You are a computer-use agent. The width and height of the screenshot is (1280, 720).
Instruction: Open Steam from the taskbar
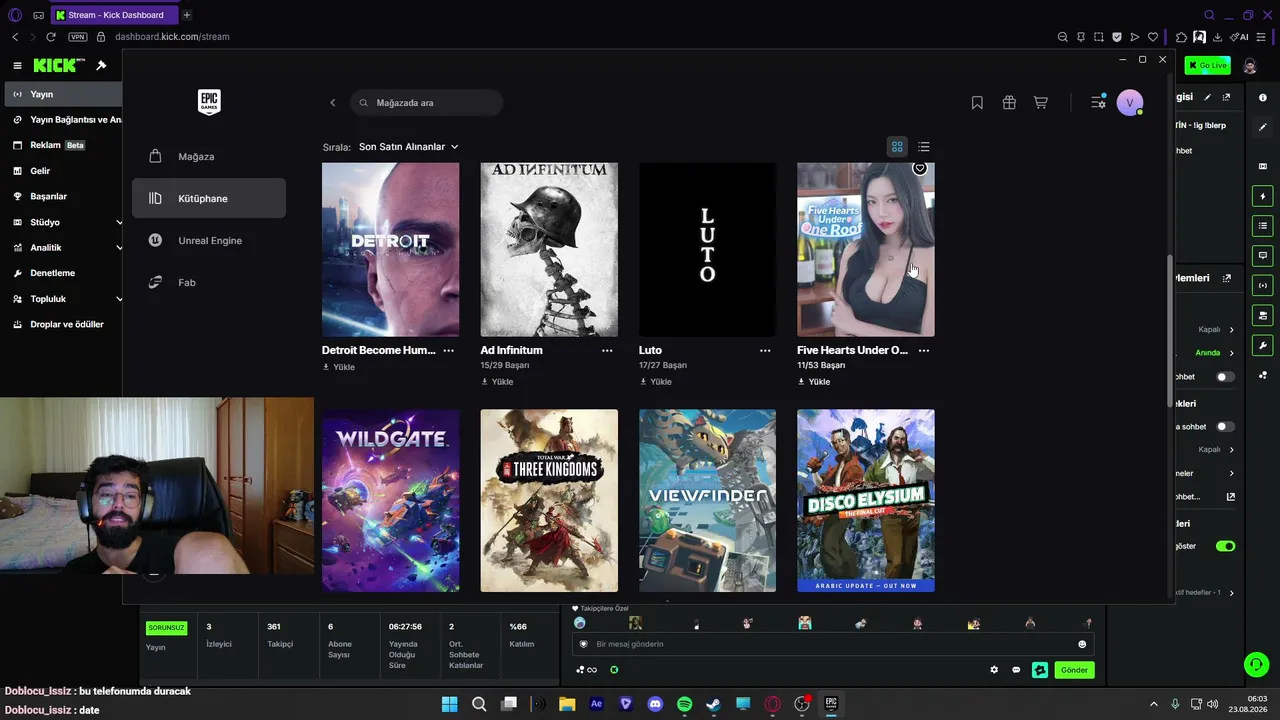[x=713, y=704]
